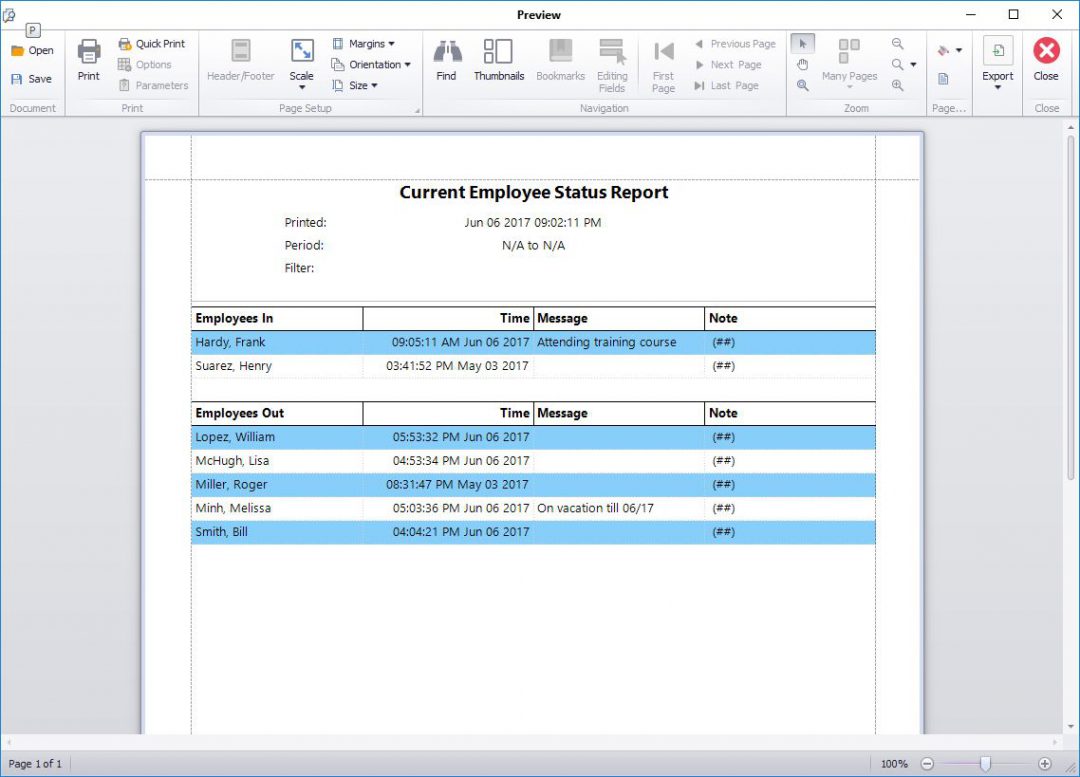Activate the Magnifier tool
1080x777 pixels.
pos(802,84)
